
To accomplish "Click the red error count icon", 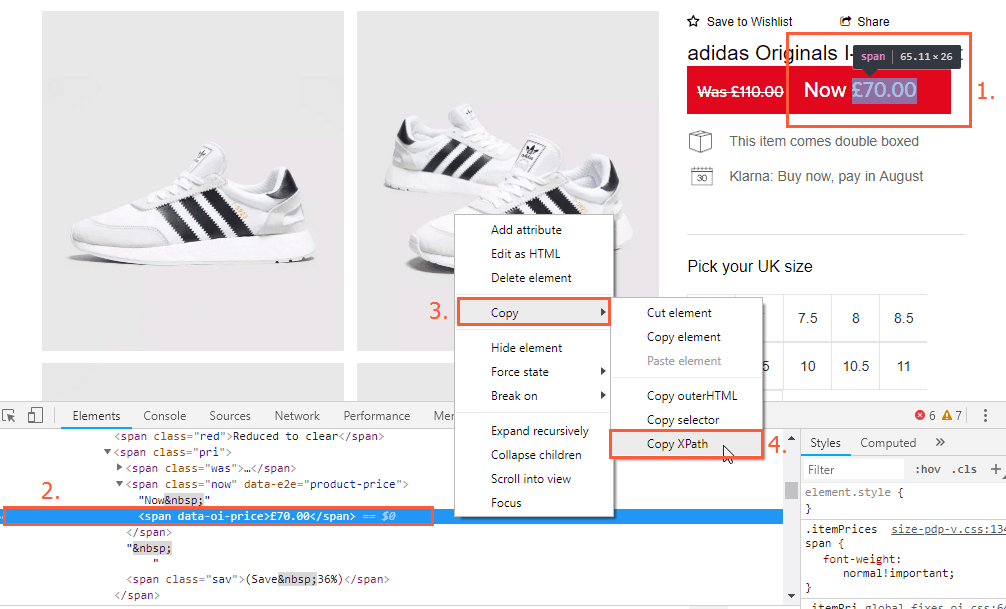I will [x=919, y=416].
